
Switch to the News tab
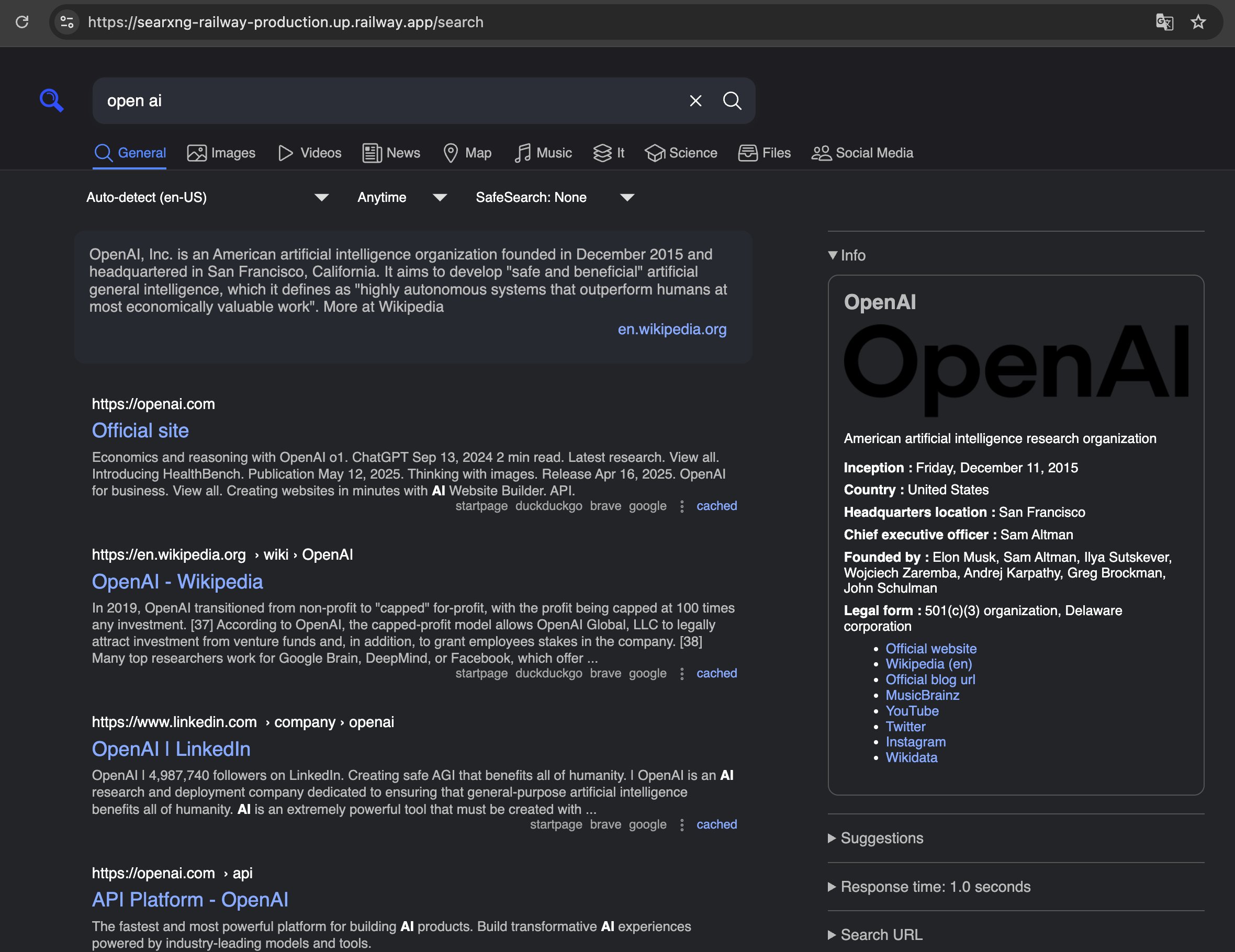[x=391, y=153]
